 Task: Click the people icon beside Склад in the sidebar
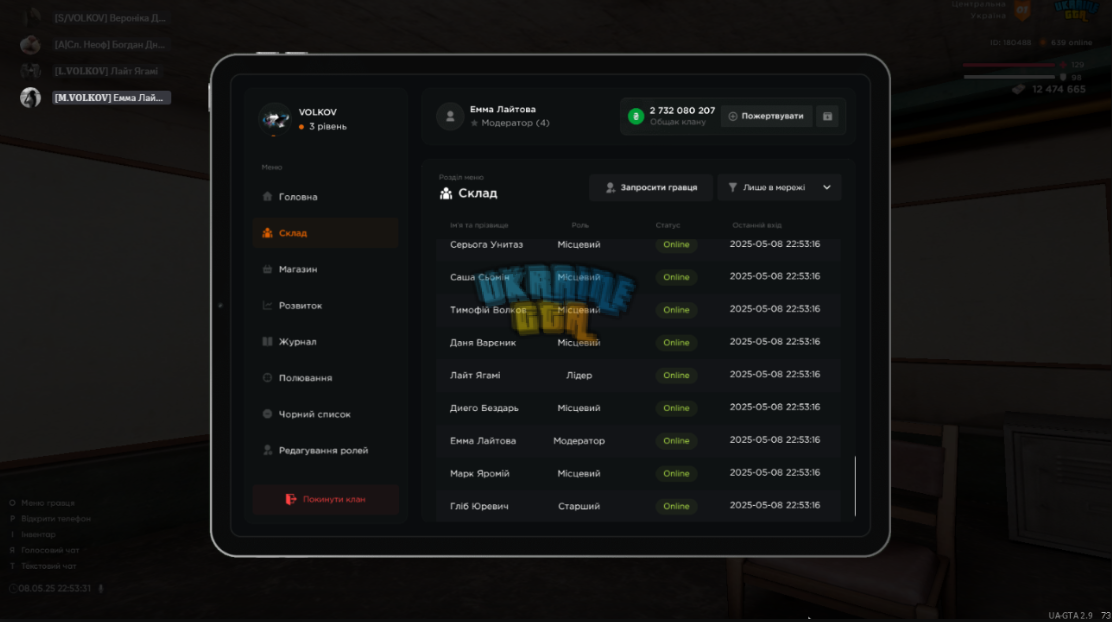267,233
